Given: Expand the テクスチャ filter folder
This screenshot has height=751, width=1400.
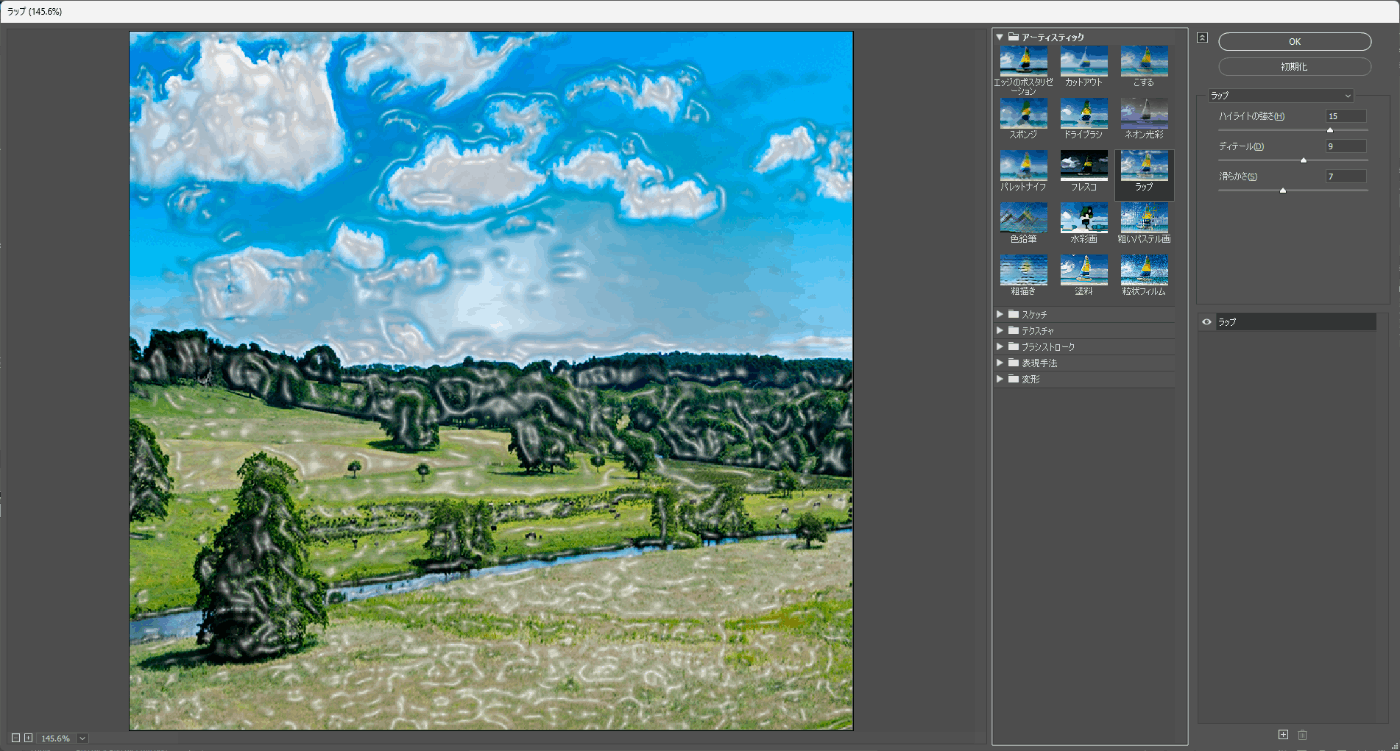Looking at the screenshot, I should (1000, 330).
